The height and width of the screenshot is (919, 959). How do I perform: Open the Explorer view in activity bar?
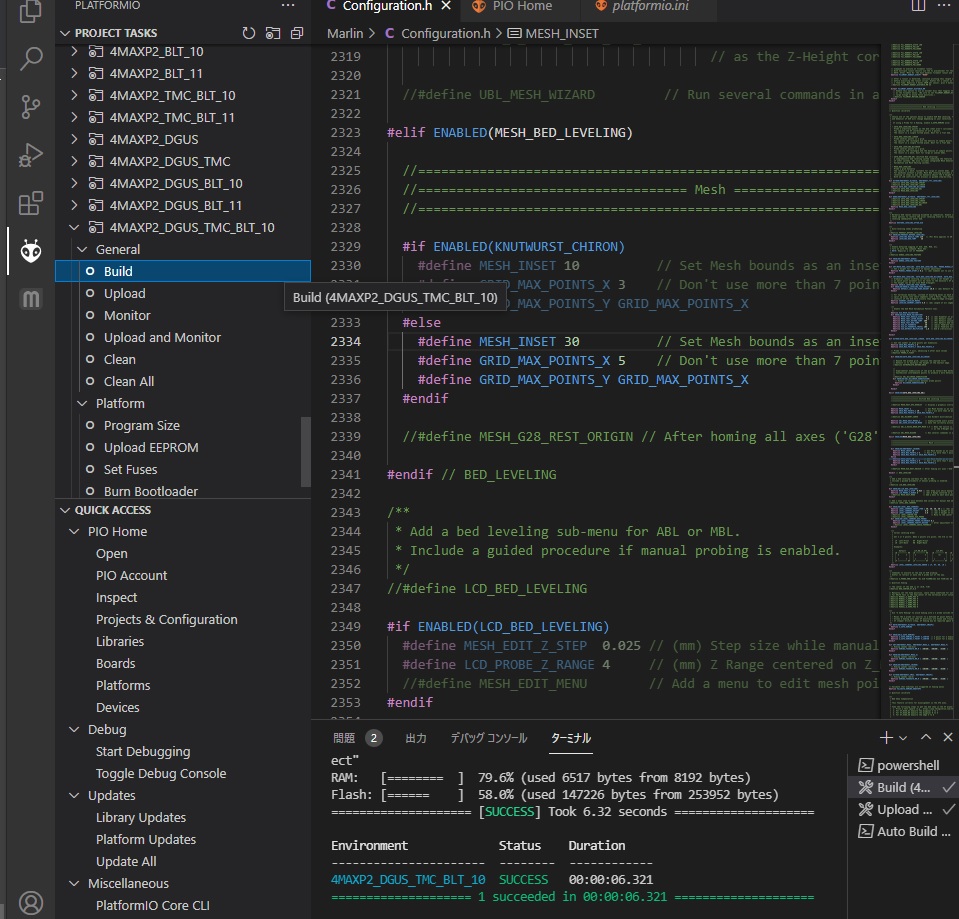[30, 11]
